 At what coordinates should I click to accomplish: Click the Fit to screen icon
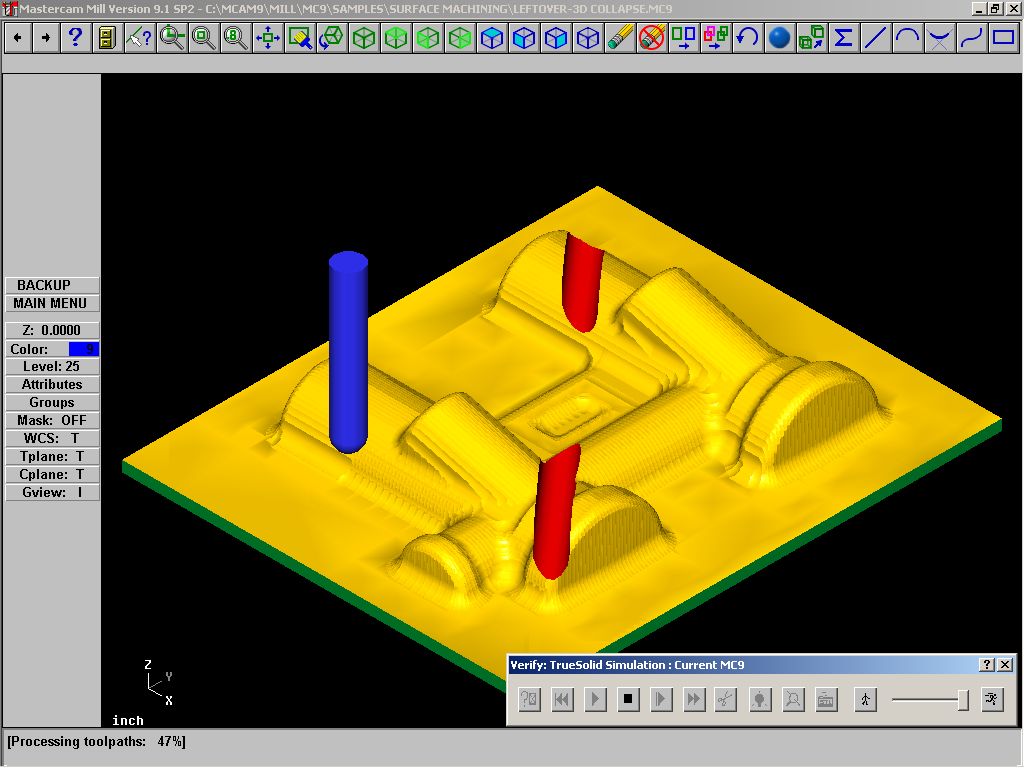(267, 38)
